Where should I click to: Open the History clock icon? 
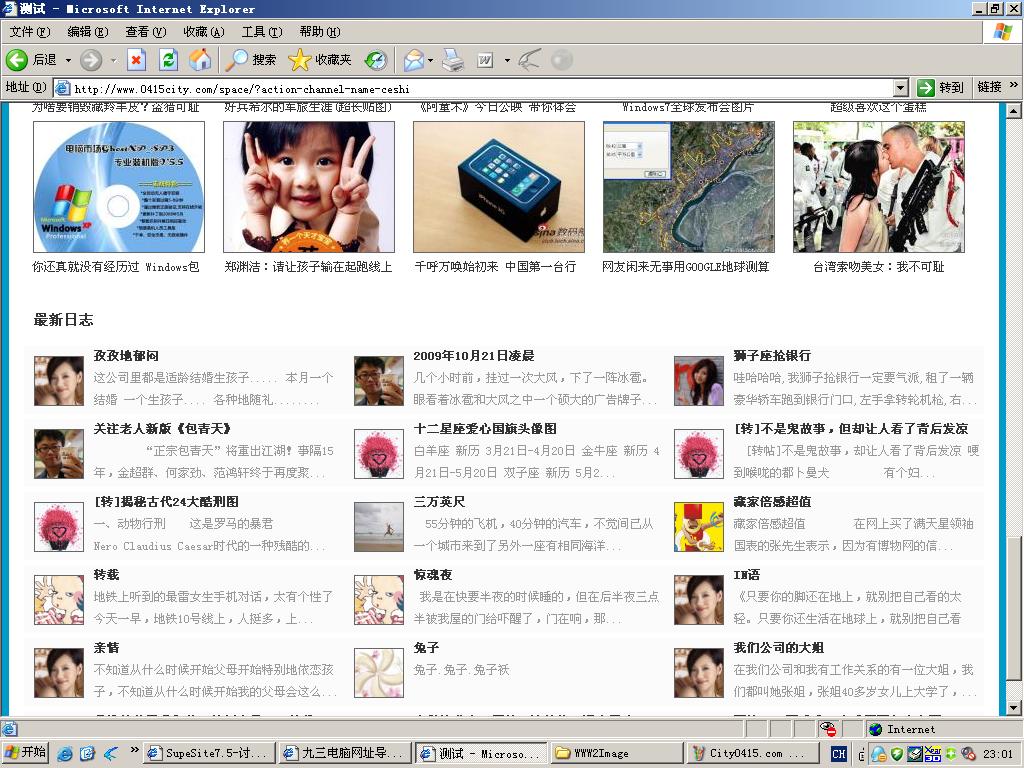pos(376,60)
